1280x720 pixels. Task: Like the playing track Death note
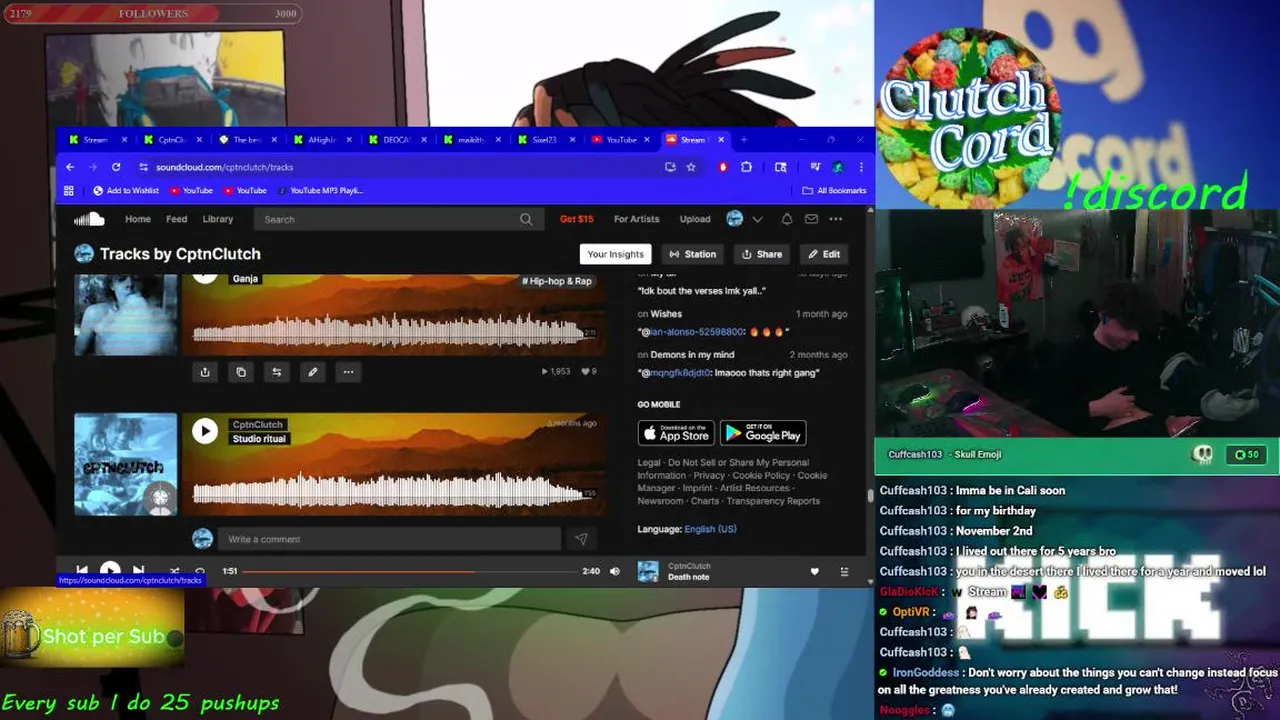[x=814, y=571]
